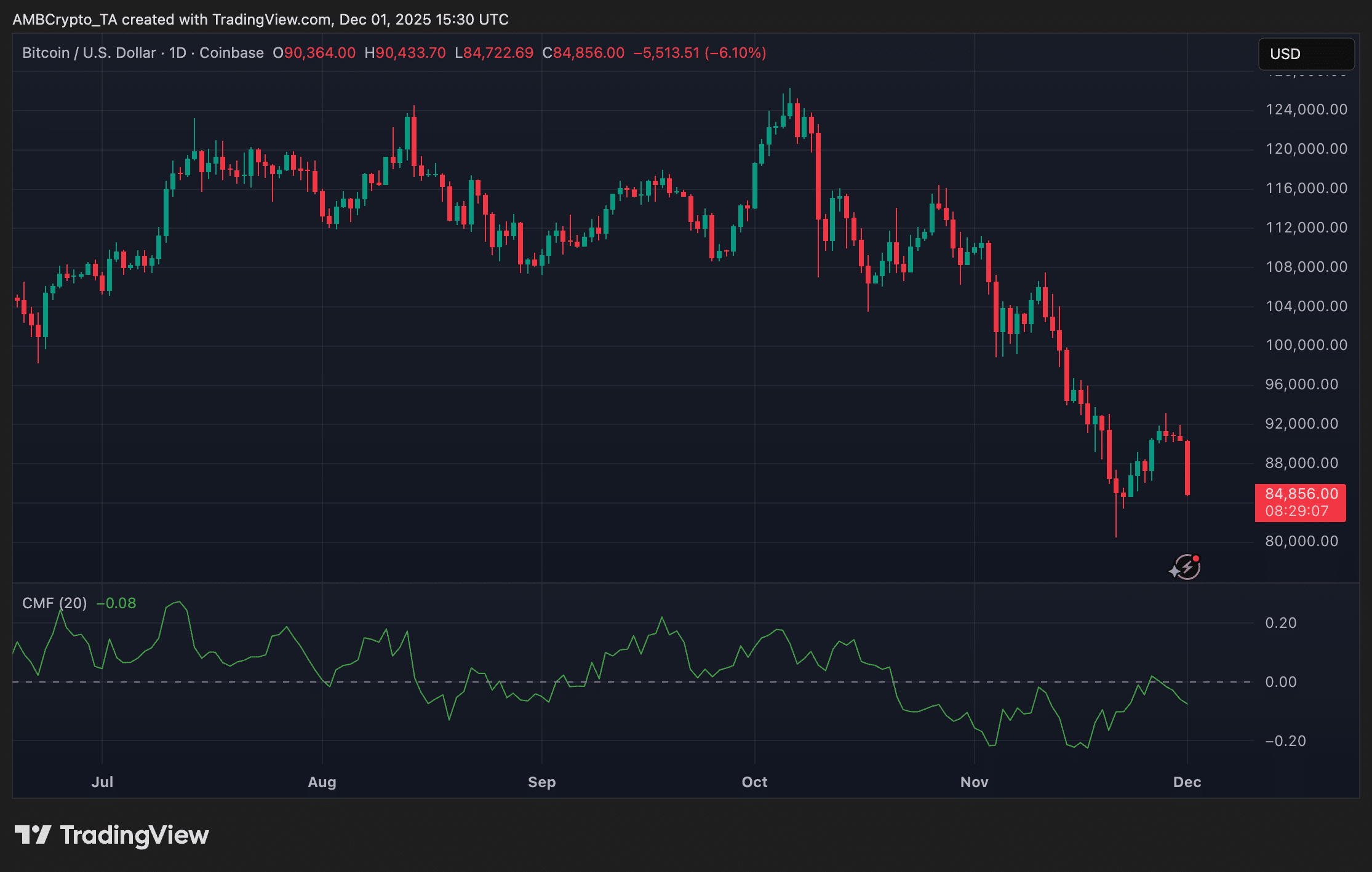Click the -5,513.51 (-6.10%) change readout
The image size is (1372, 872).
pos(700,53)
